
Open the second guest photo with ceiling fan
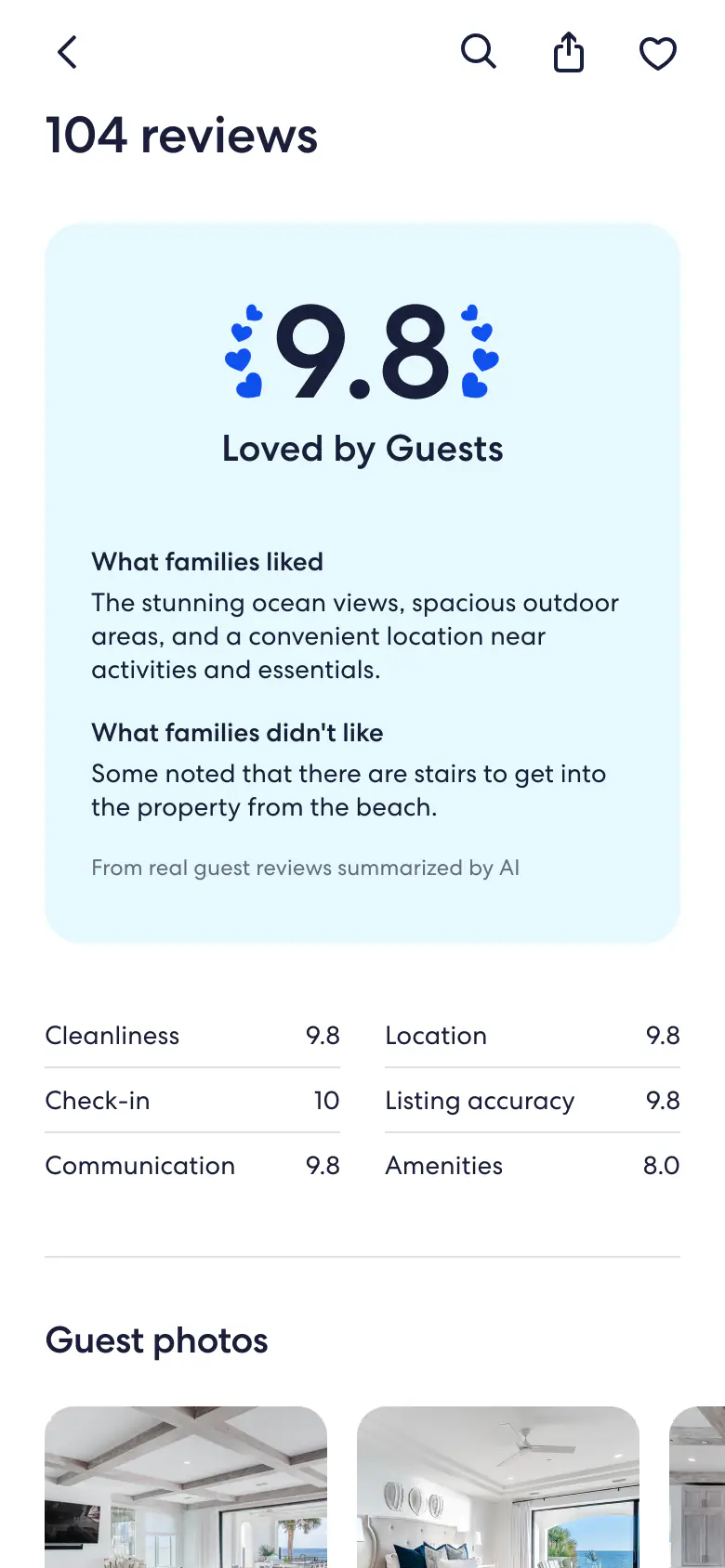[498, 1487]
